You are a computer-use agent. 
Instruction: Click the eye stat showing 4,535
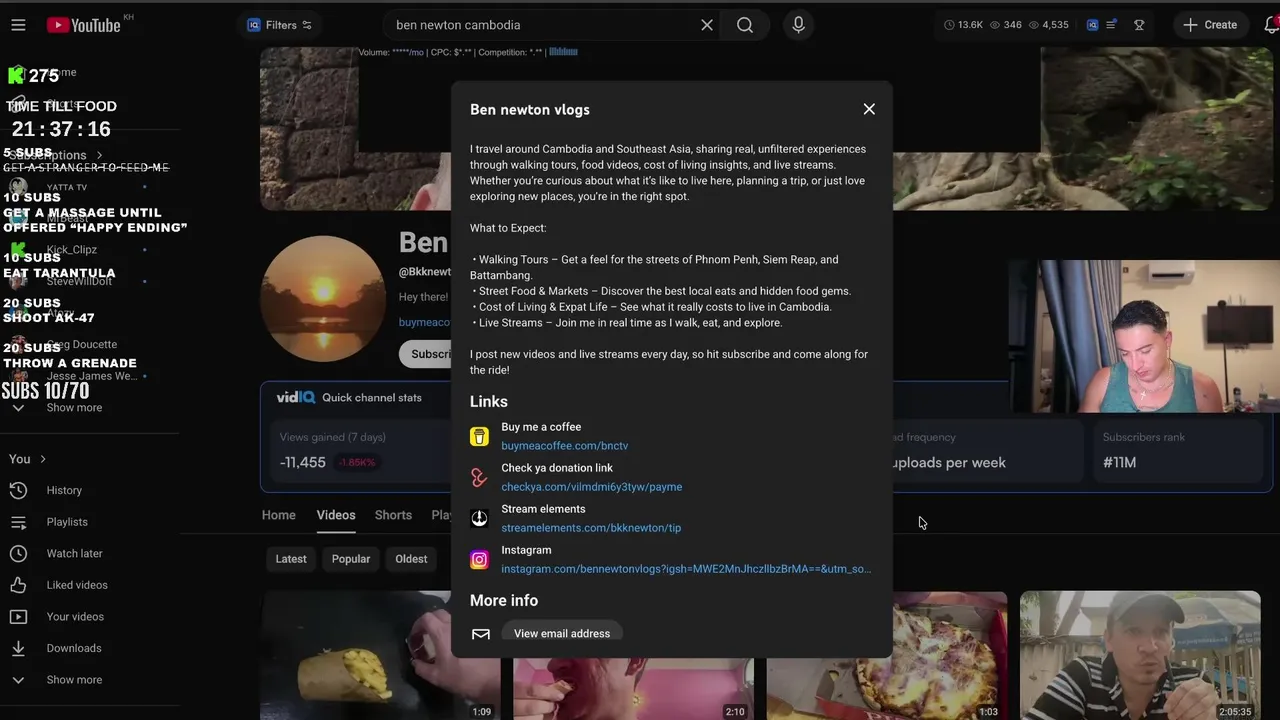(1049, 25)
